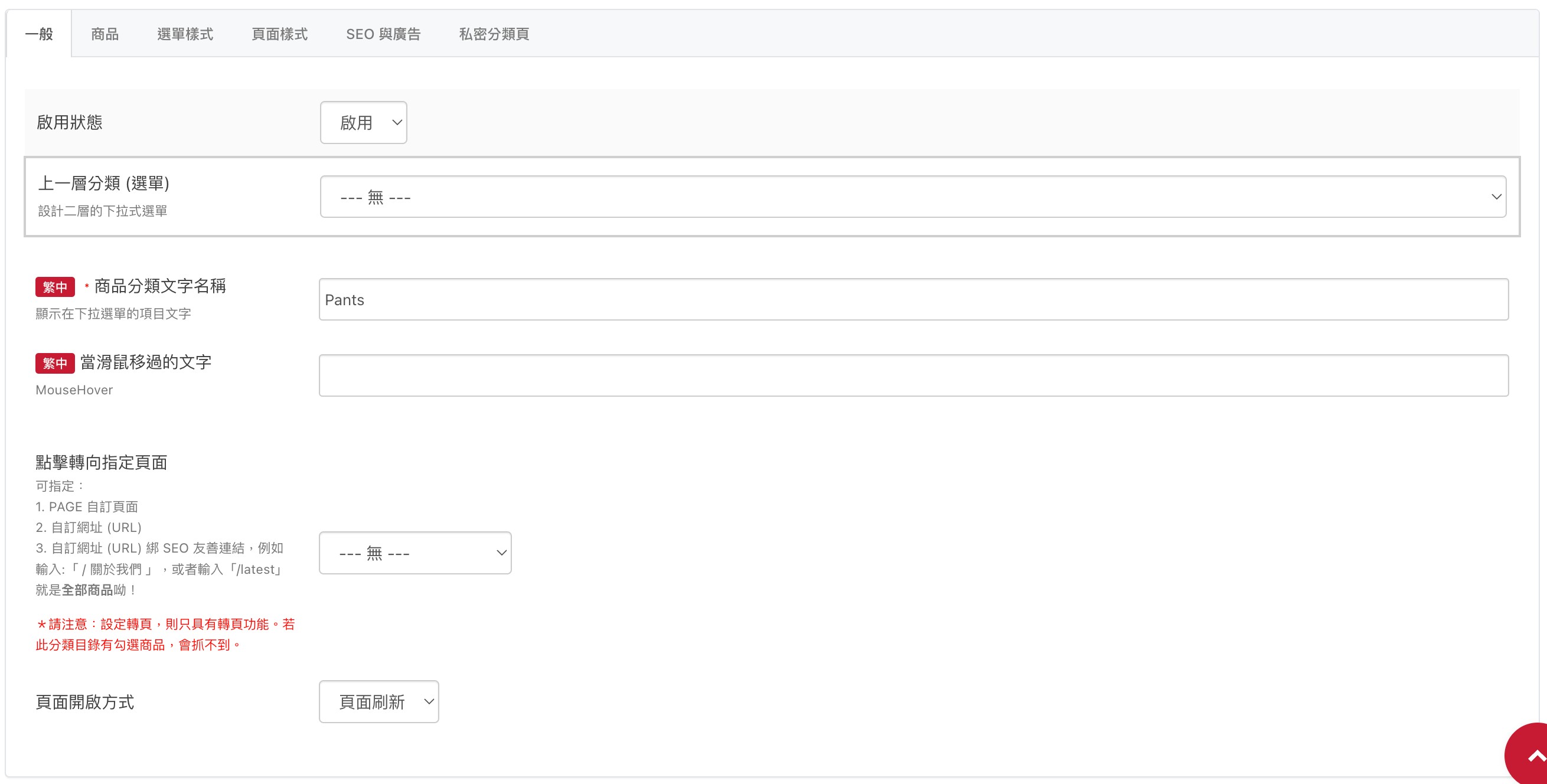Open the 點擊轉向指定頁面 dropdown
Screen dimensions: 1547x784
point(415,553)
